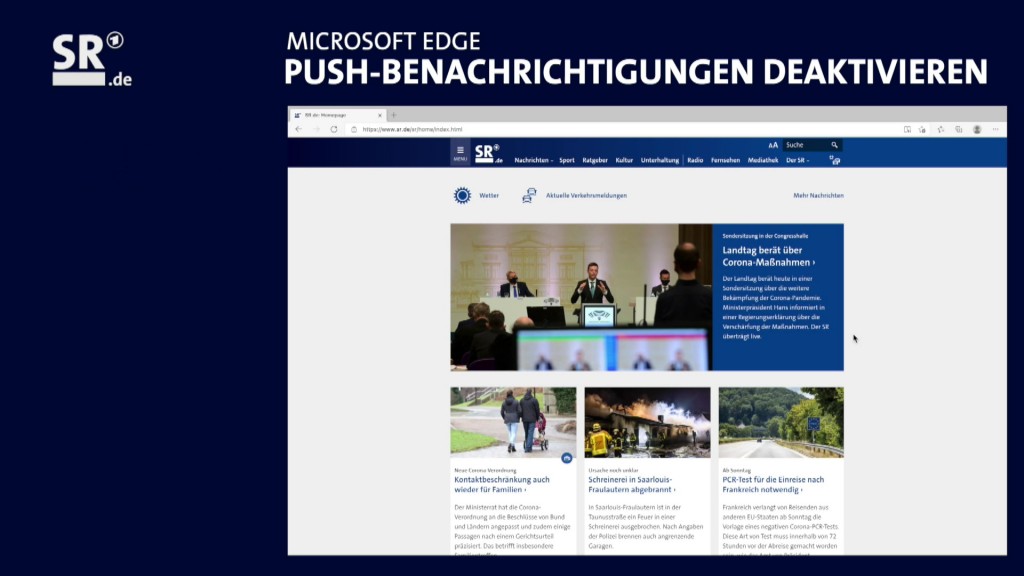This screenshot has width=1024, height=576.
Task: Select the SR.de Homepage browser tab
Action: pos(338,115)
